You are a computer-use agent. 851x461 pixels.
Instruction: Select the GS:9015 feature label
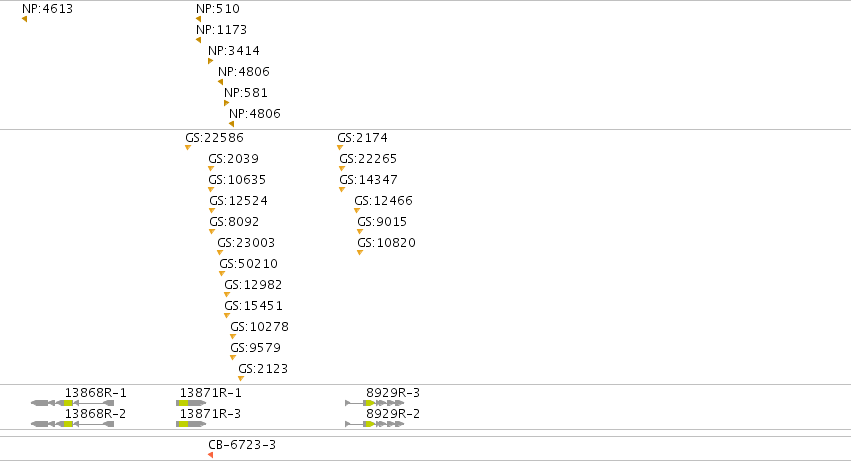tap(382, 222)
